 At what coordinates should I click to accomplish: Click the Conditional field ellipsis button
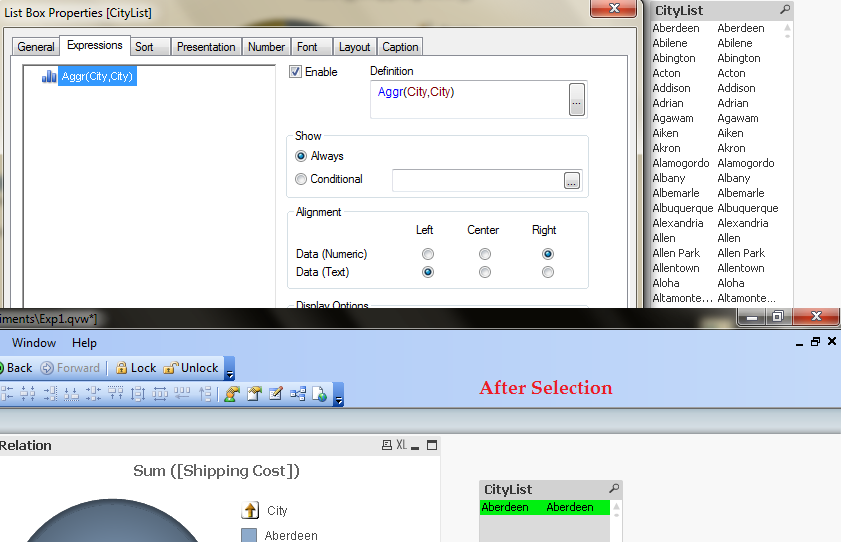[572, 181]
